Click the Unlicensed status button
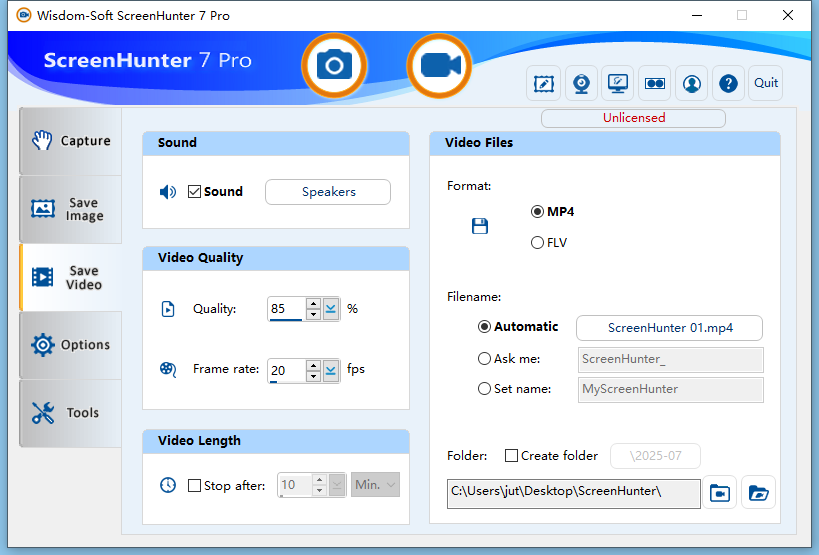 [x=634, y=118]
